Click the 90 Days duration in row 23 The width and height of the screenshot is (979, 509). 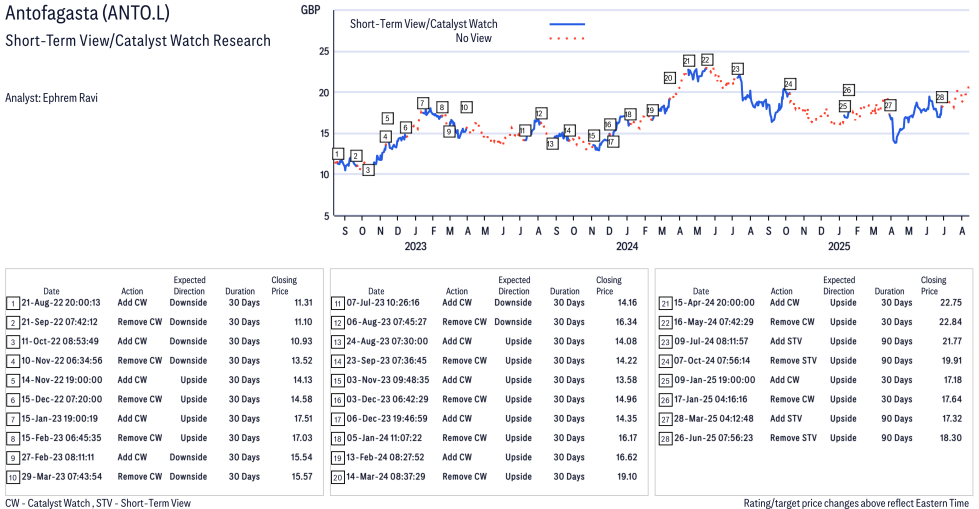pos(897,341)
